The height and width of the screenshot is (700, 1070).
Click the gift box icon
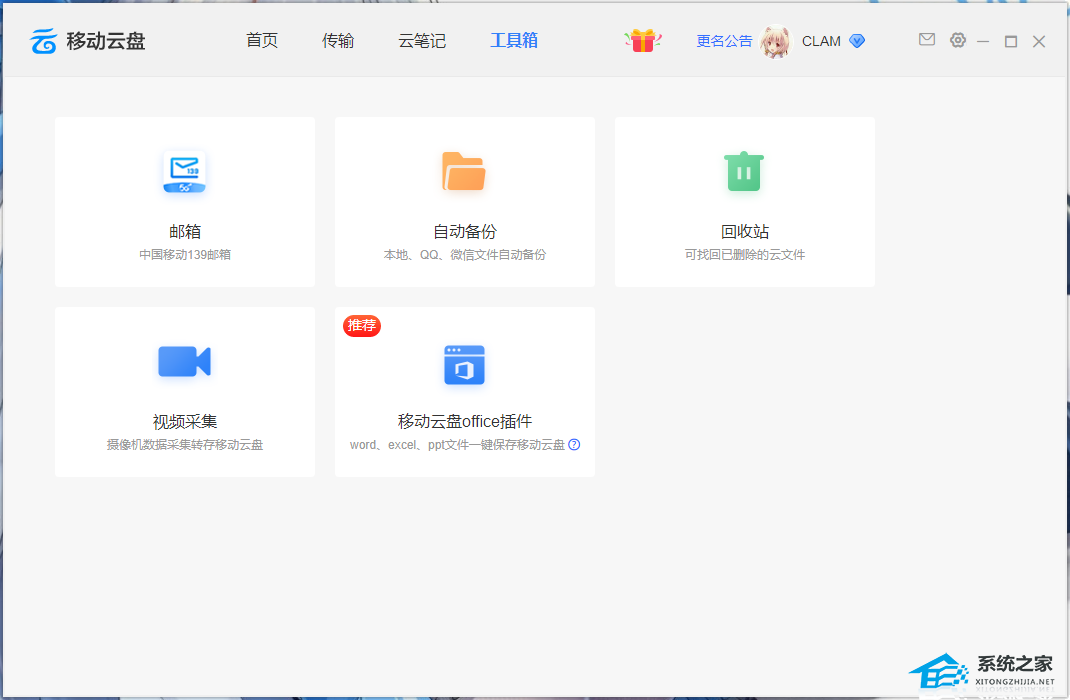coord(642,41)
